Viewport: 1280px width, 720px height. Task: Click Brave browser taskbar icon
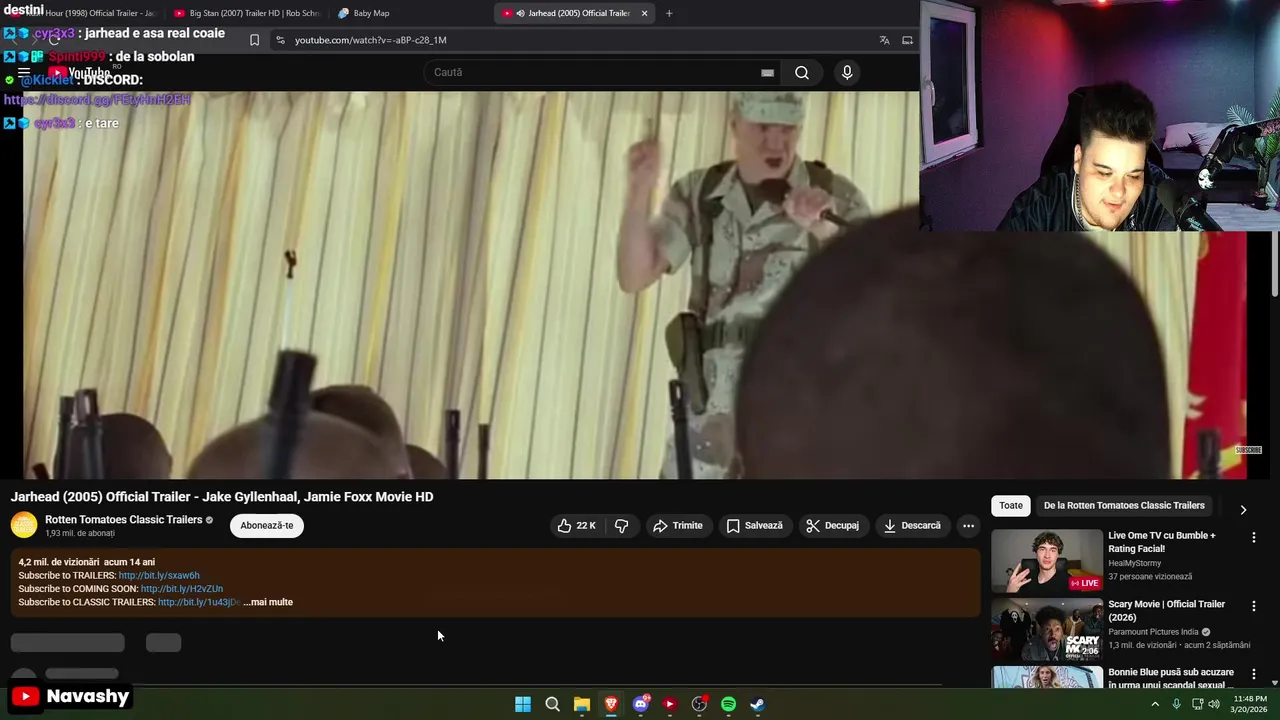pos(611,704)
